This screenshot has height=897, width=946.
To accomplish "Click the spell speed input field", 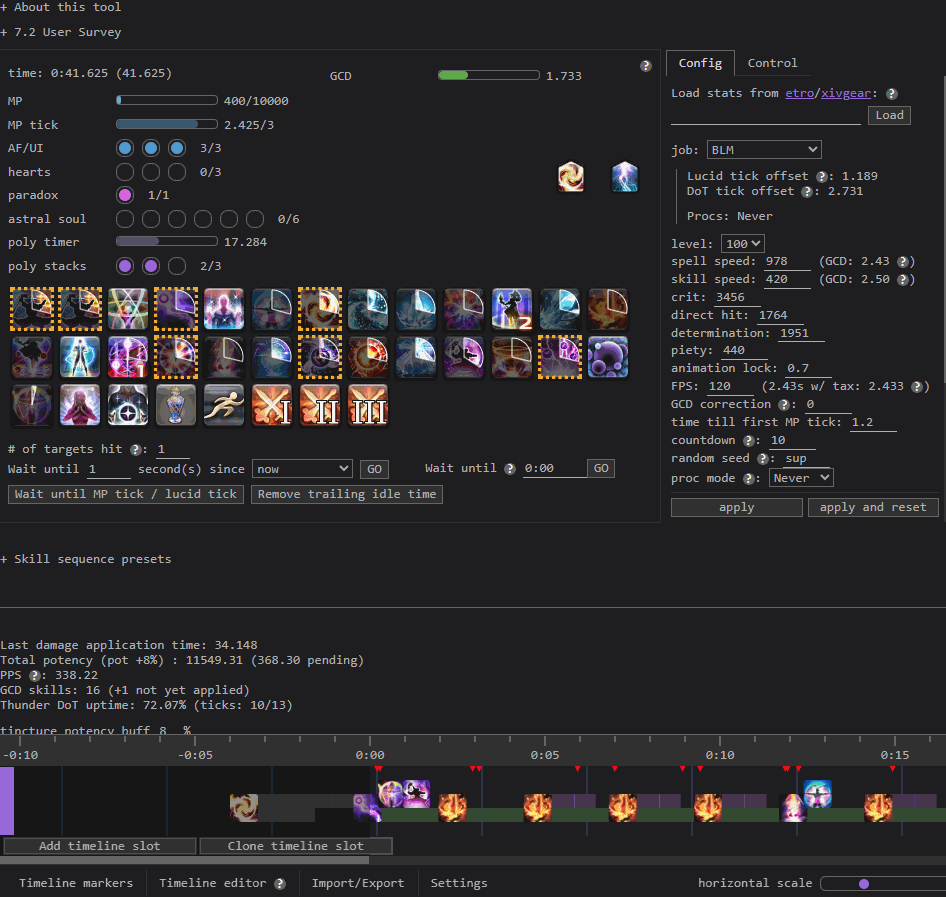I will (787, 262).
